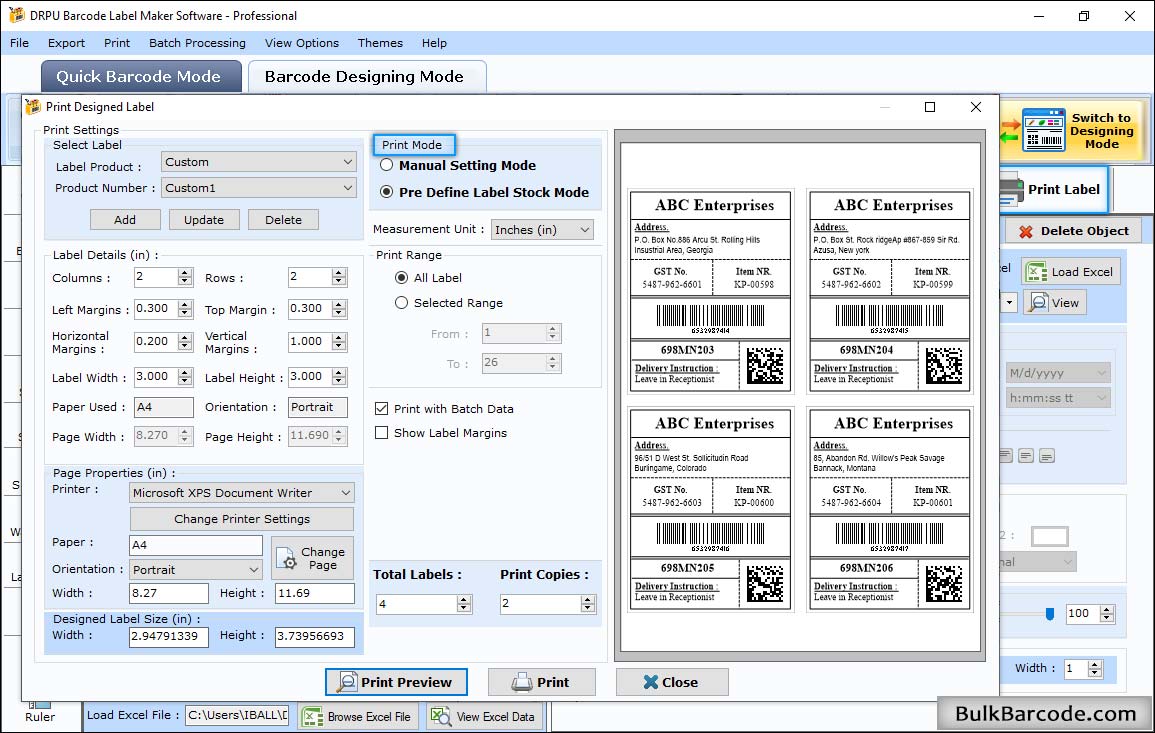This screenshot has height=733, width=1155.
Task: Click the Print Preview magnifier icon
Action: (346, 682)
